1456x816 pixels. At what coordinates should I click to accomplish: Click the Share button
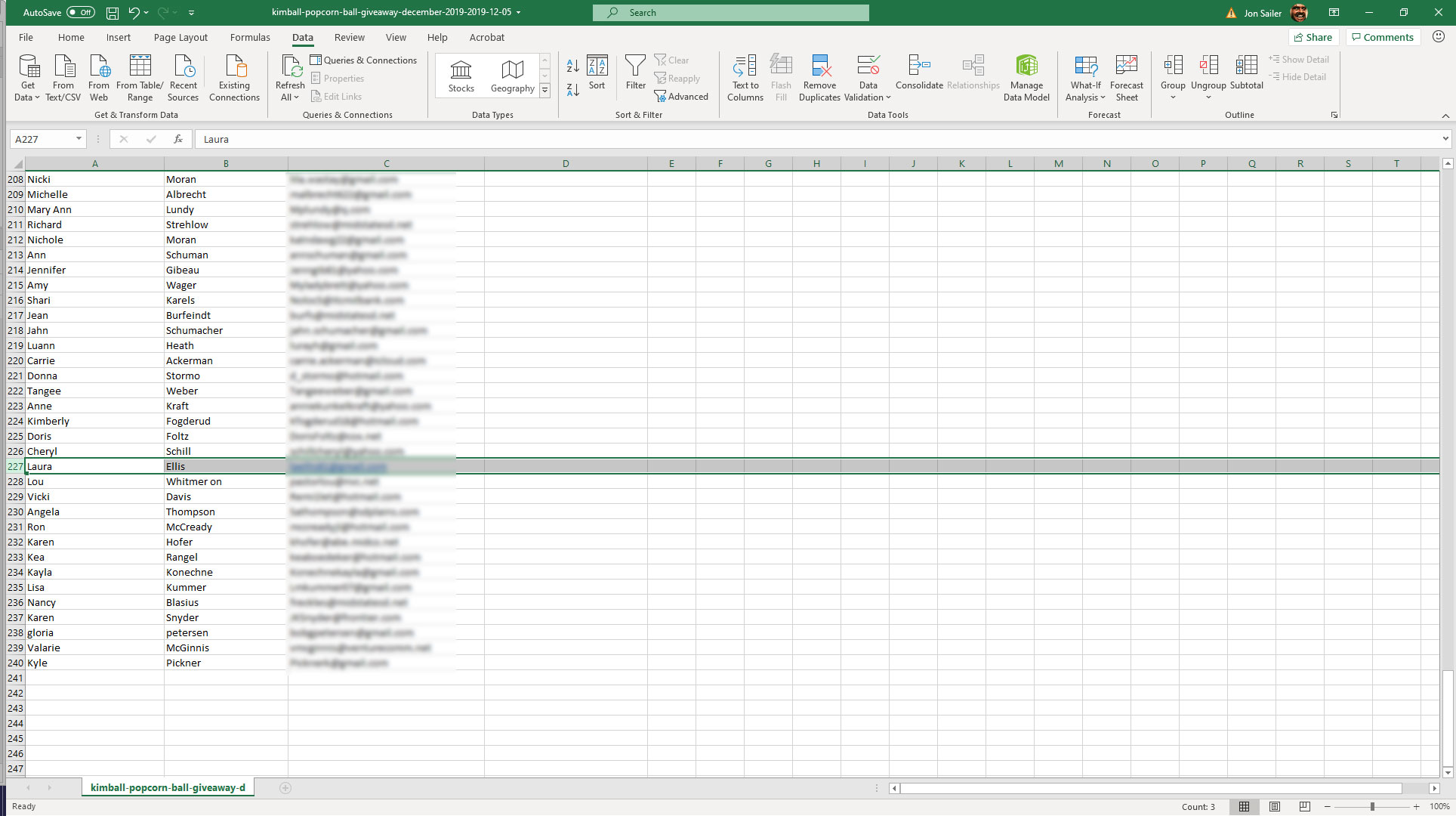(1313, 37)
